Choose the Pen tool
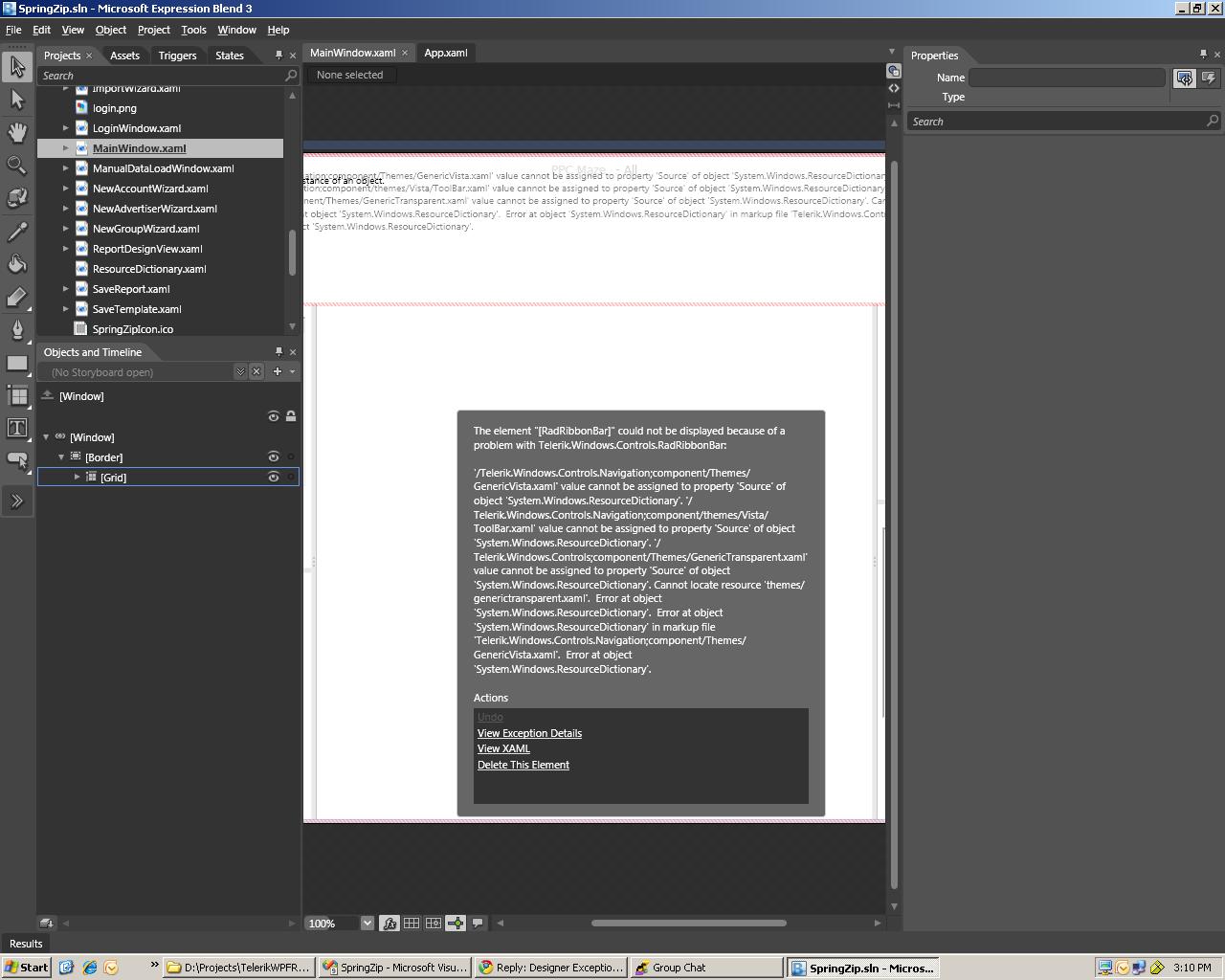The height and width of the screenshot is (980, 1225). (x=17, y=330)
